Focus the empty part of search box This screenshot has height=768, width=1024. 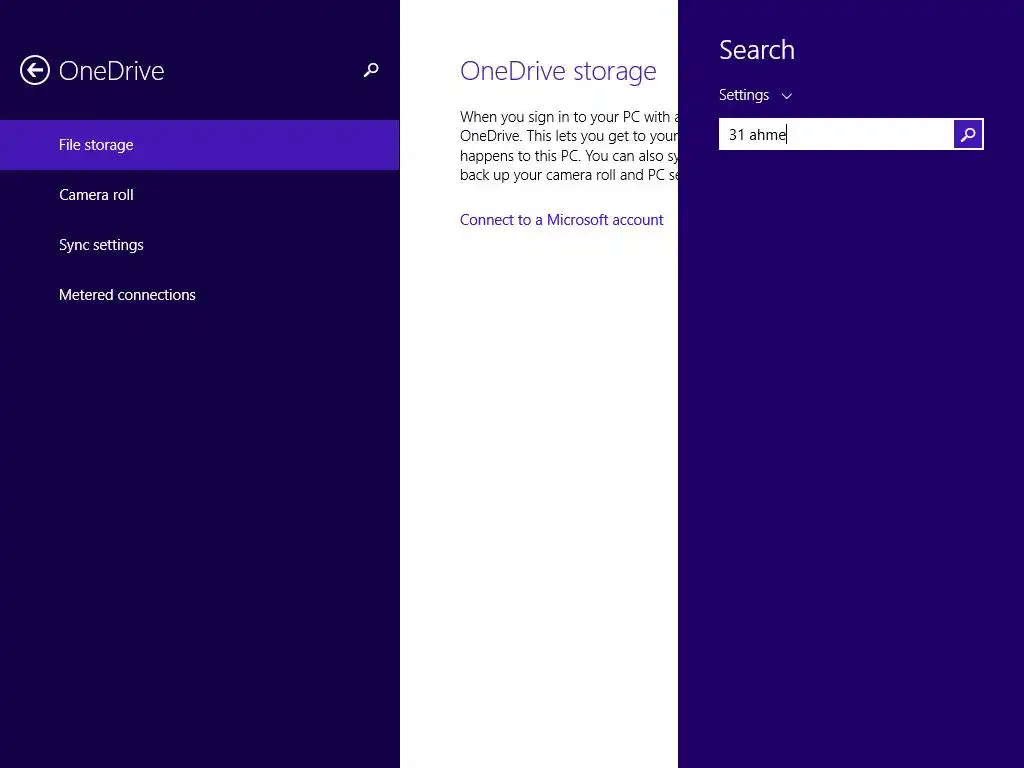[870, 135]
